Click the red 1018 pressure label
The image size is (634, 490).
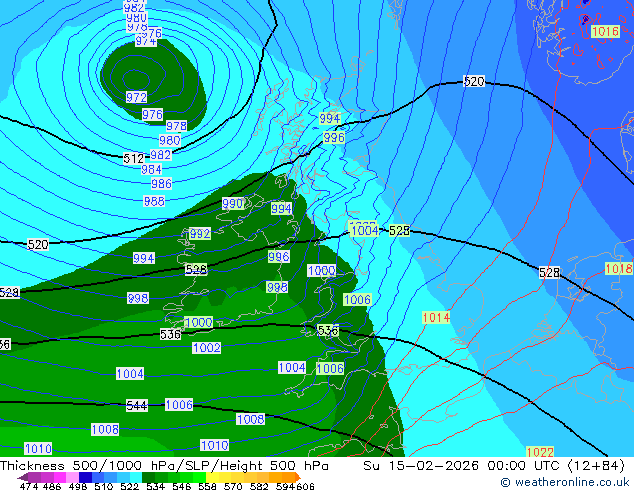coord(619,268)
